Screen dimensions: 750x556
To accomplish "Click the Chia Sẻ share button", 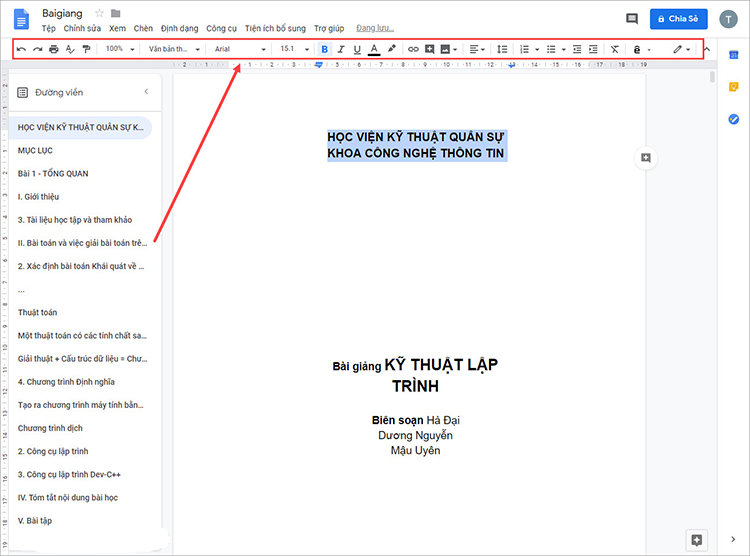I will point(678,19).
